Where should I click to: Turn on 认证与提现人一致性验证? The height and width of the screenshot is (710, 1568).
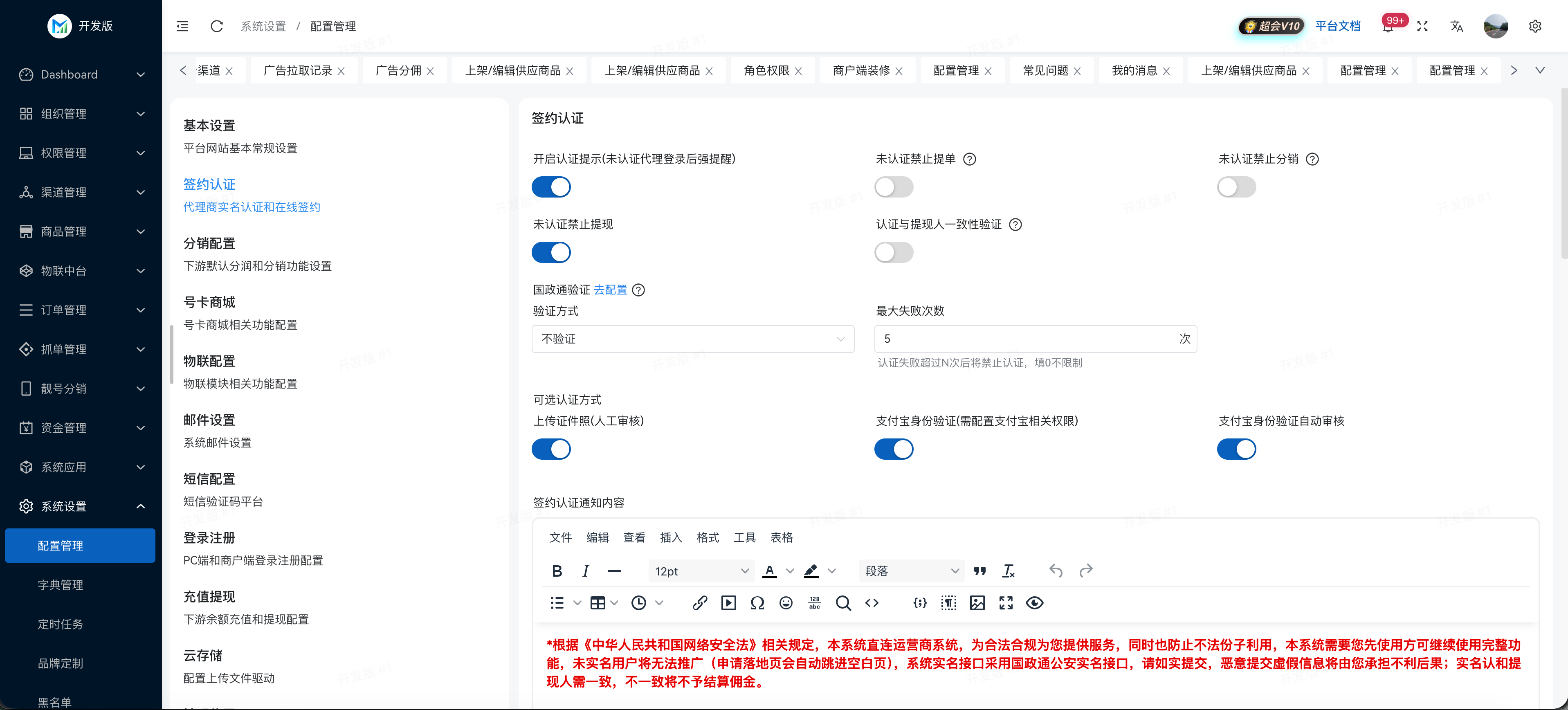[893, 252]
